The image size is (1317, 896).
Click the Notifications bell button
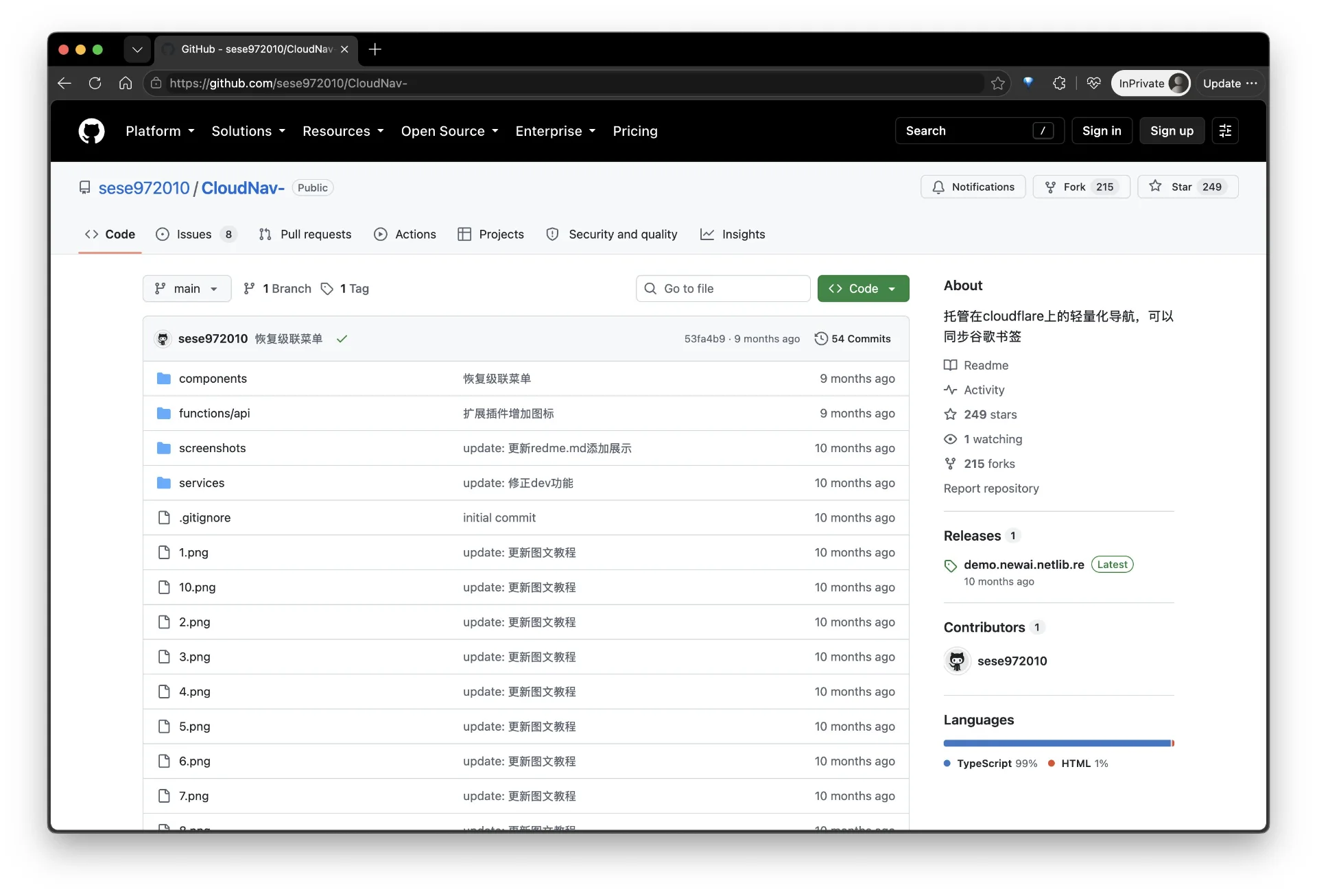[973, 187]
